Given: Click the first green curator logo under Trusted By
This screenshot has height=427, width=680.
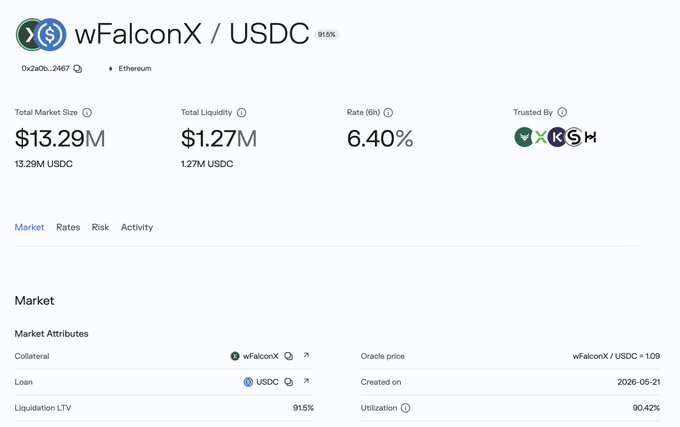Looking at the screenshot, I should tap(523, 137).
